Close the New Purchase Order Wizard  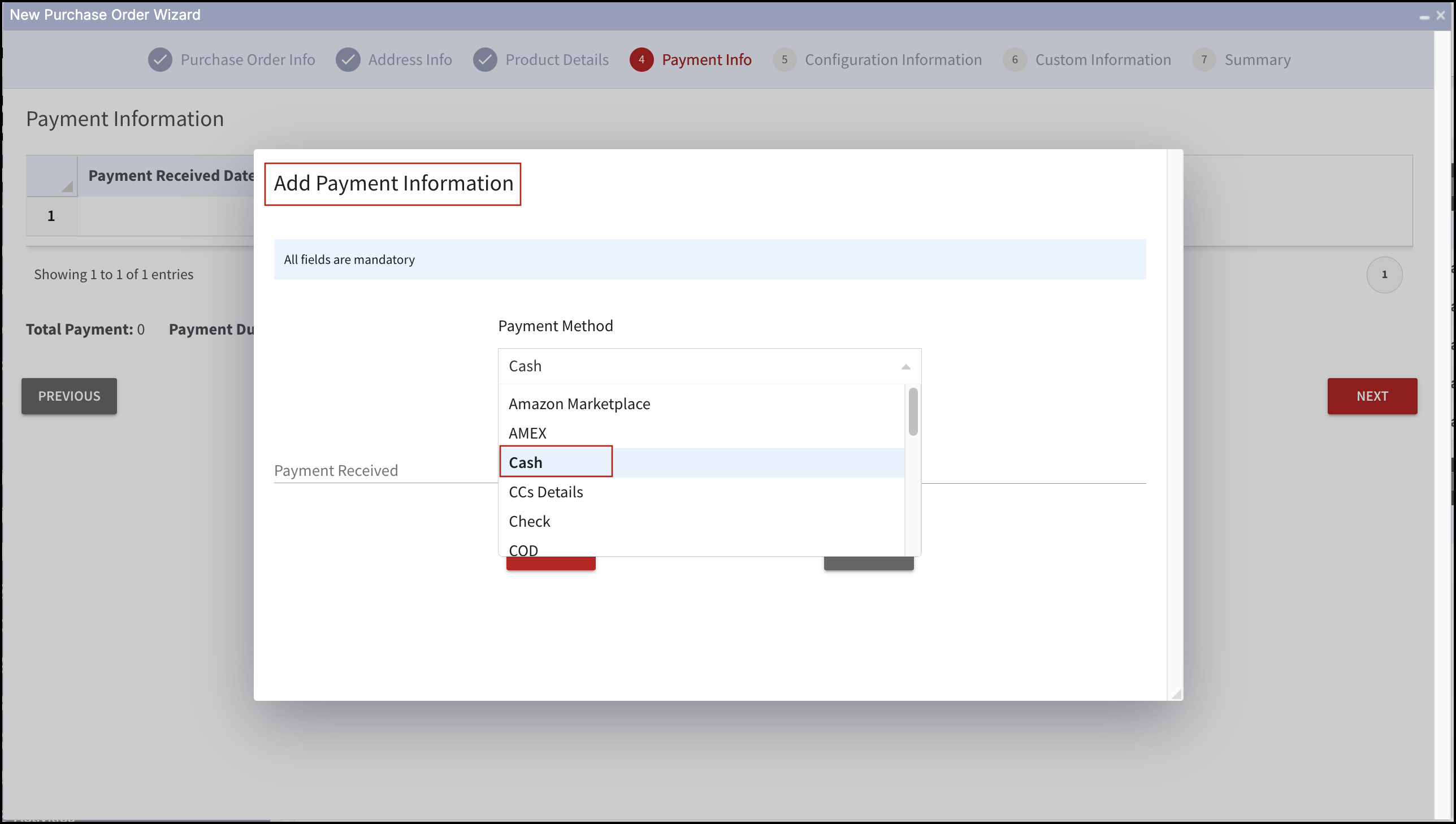click(x=1440, y=15)
